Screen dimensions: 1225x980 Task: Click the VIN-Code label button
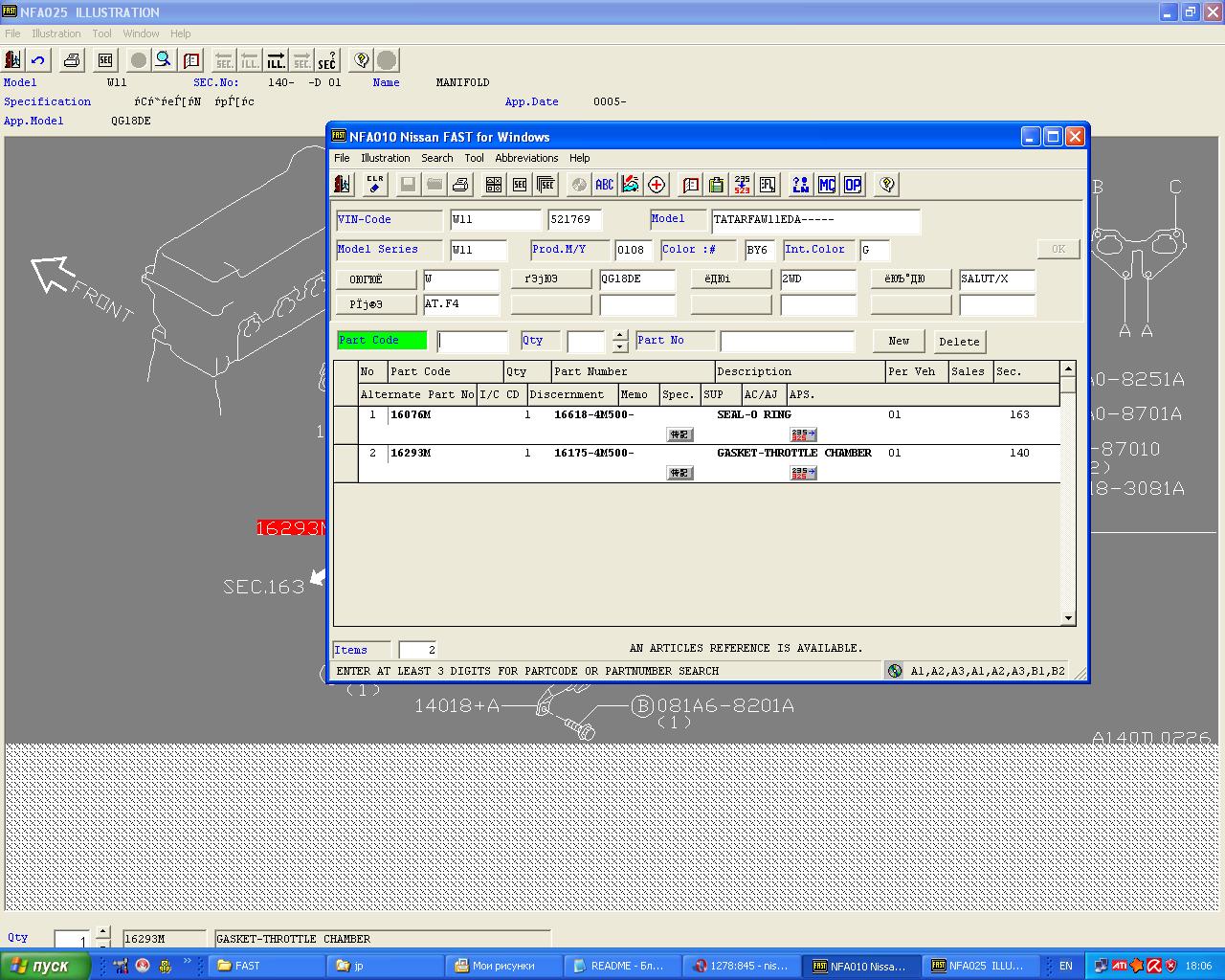[x=389, y=220]
